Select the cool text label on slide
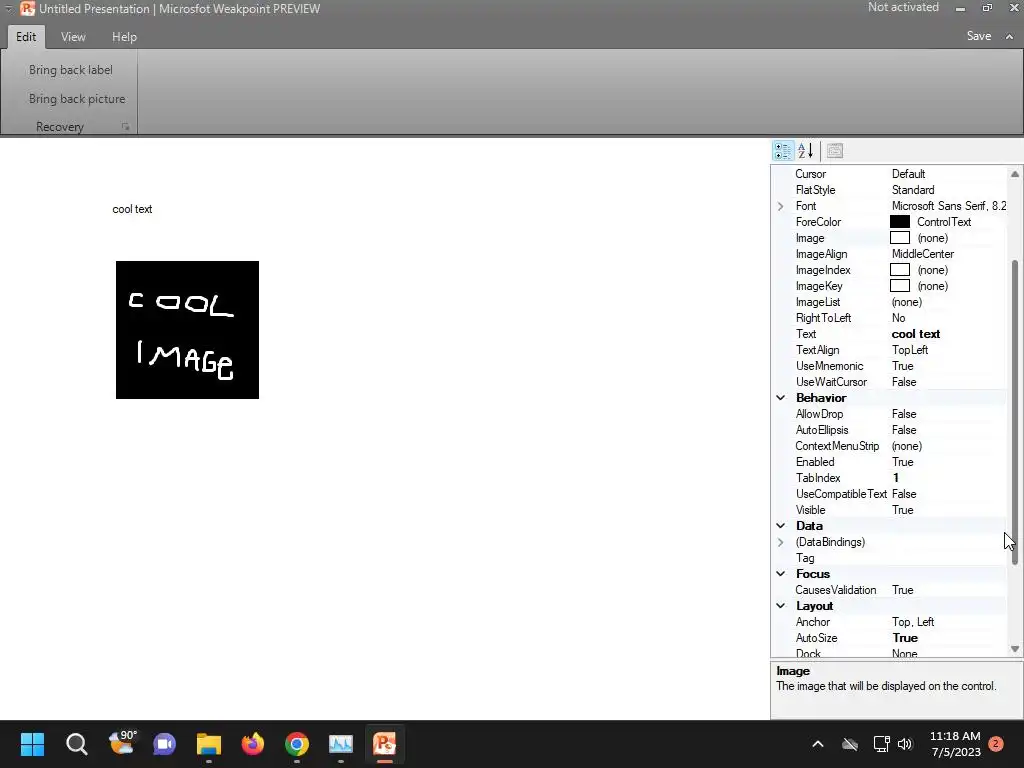 [x=132, y=209]
